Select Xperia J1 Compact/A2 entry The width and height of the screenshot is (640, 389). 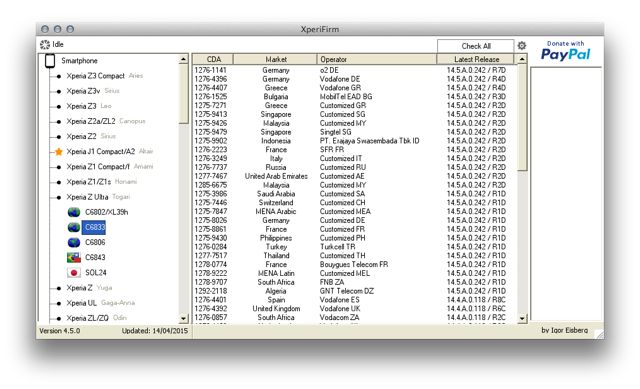[x=100, y=152]
